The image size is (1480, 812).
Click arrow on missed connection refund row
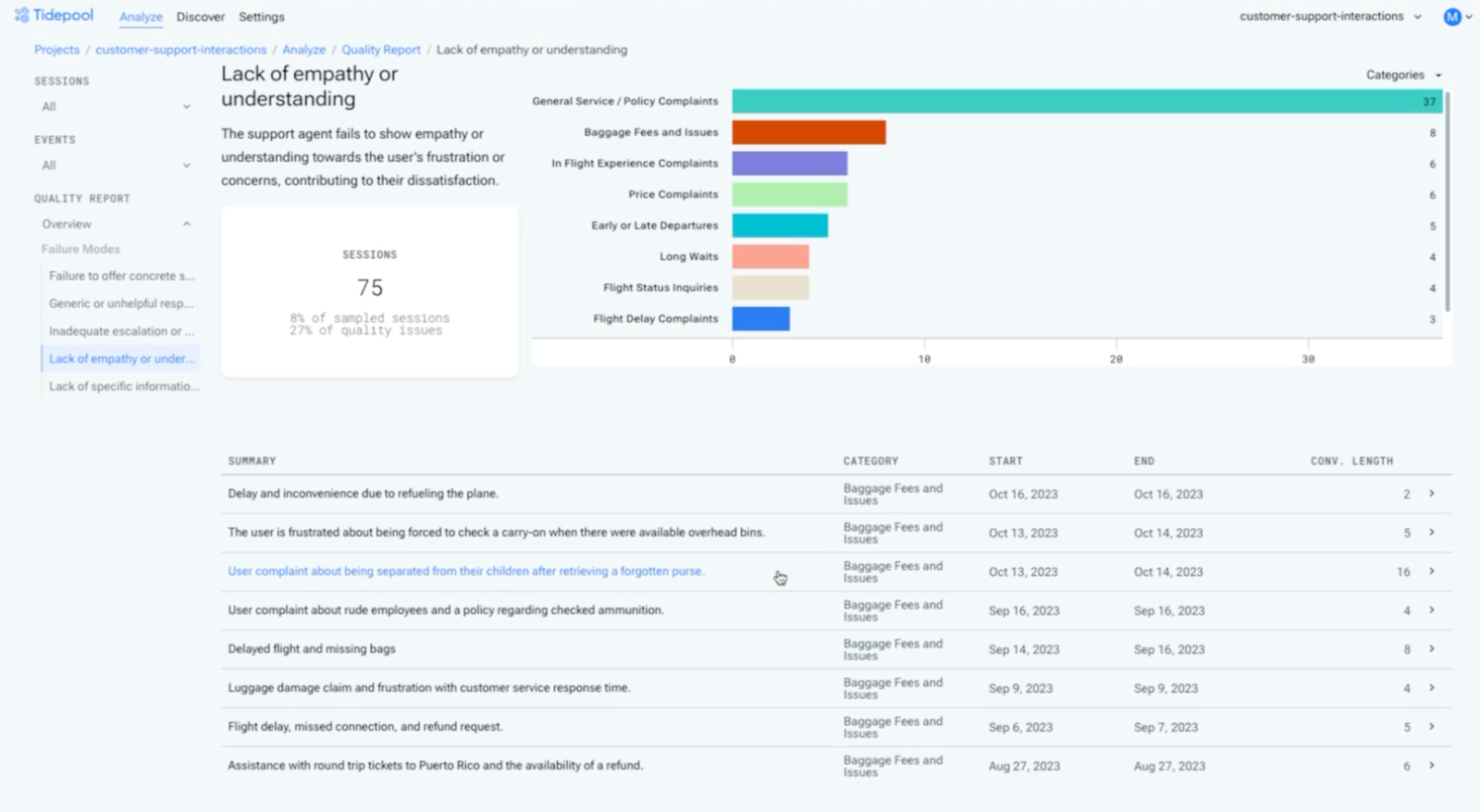click(1431, 727)
